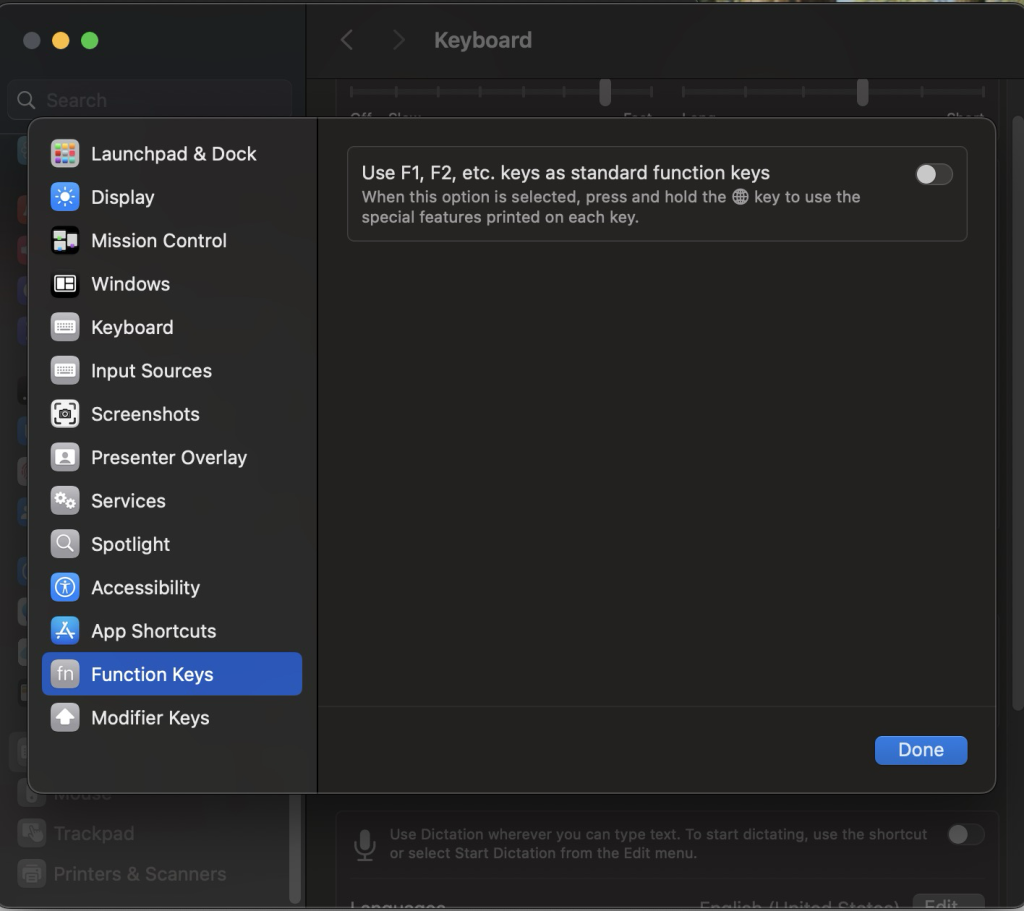Go back using the left chevron

(347, 40)
